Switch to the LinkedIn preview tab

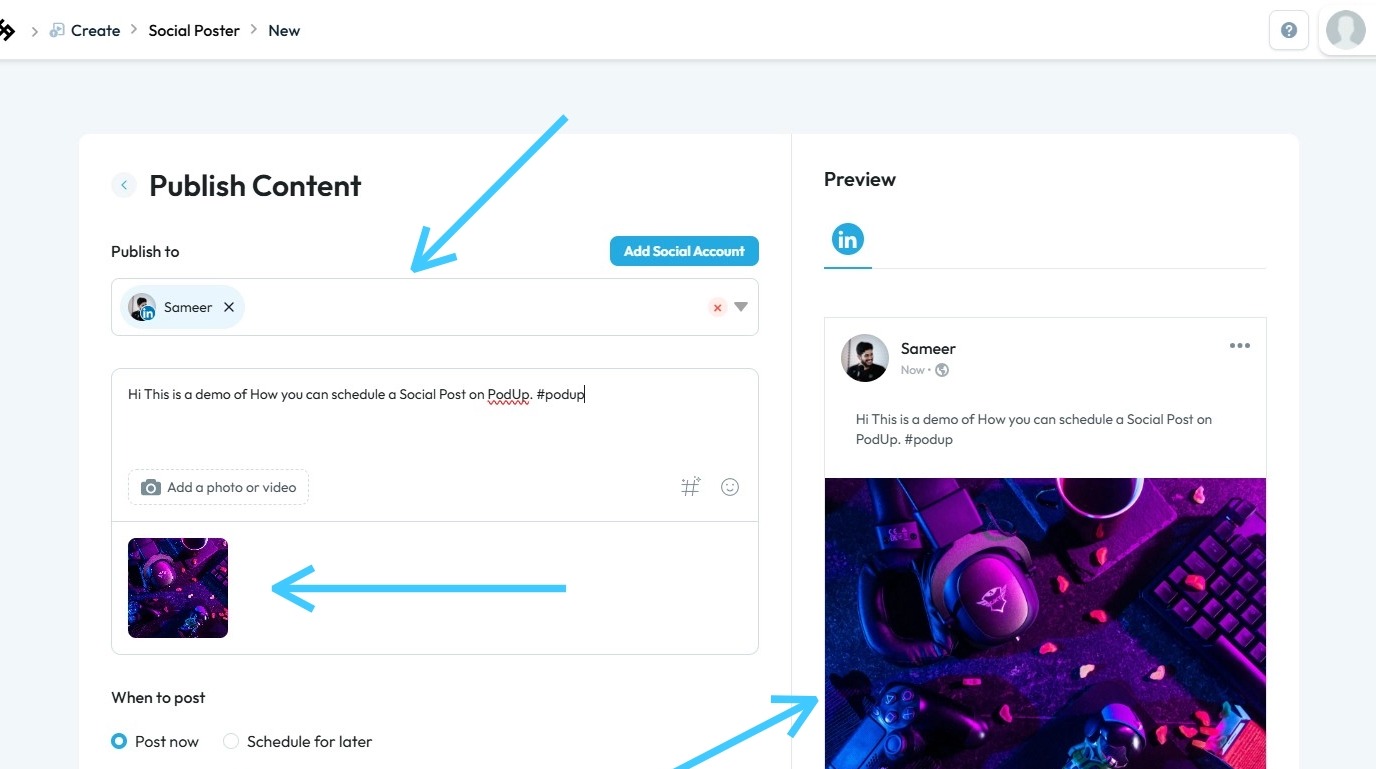[848, 239]
